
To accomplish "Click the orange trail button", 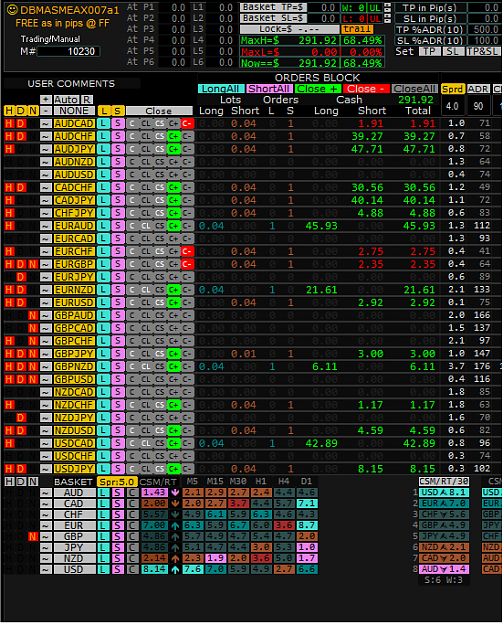I will tap(358, 29).
